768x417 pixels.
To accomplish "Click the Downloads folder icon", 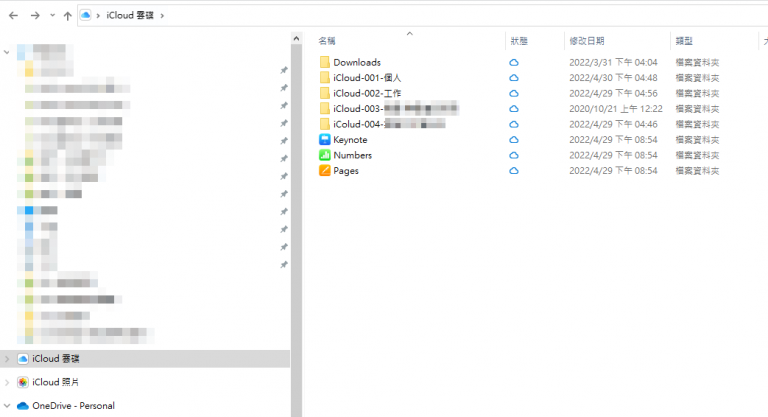I will [324, 63].
